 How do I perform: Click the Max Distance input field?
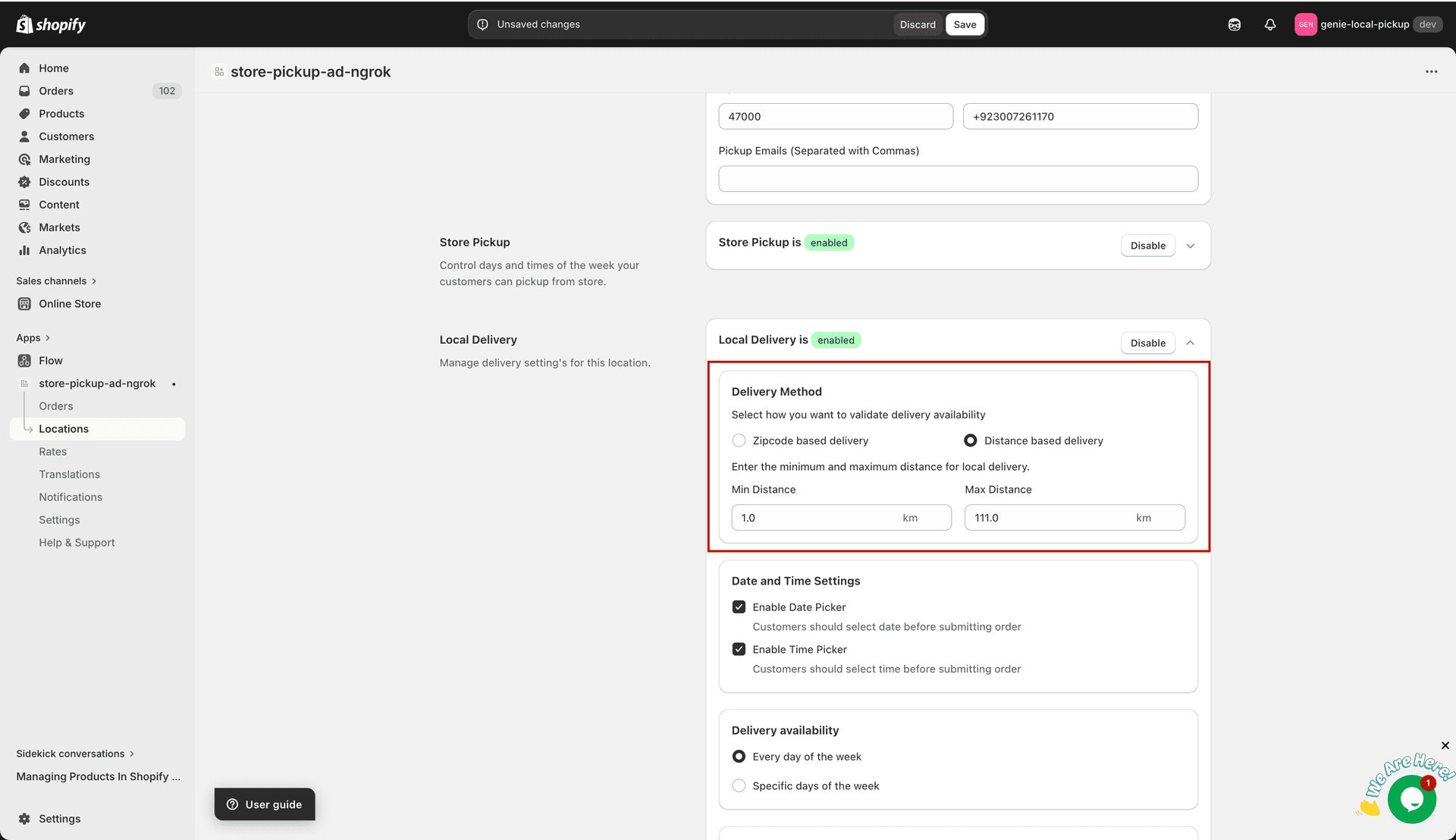pos(1074,517)
